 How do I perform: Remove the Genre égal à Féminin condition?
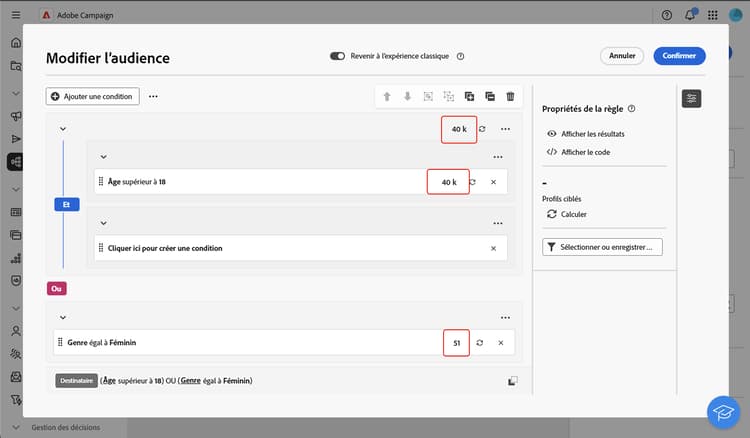[x=500, y=343]
